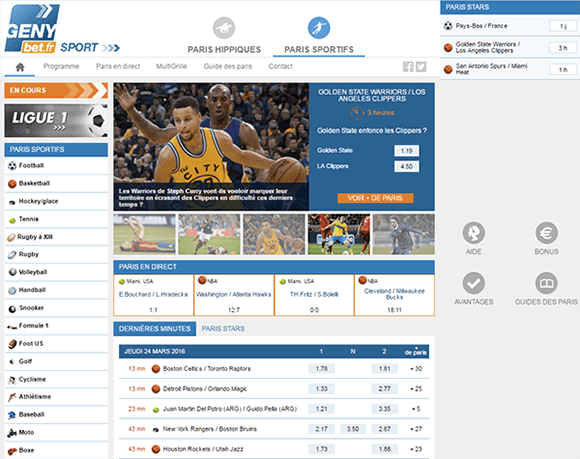The height and width of the screenshot is (459, 580).
Task: Select Baseball in the sports sidebar
Action: click(x=56, y=415)
